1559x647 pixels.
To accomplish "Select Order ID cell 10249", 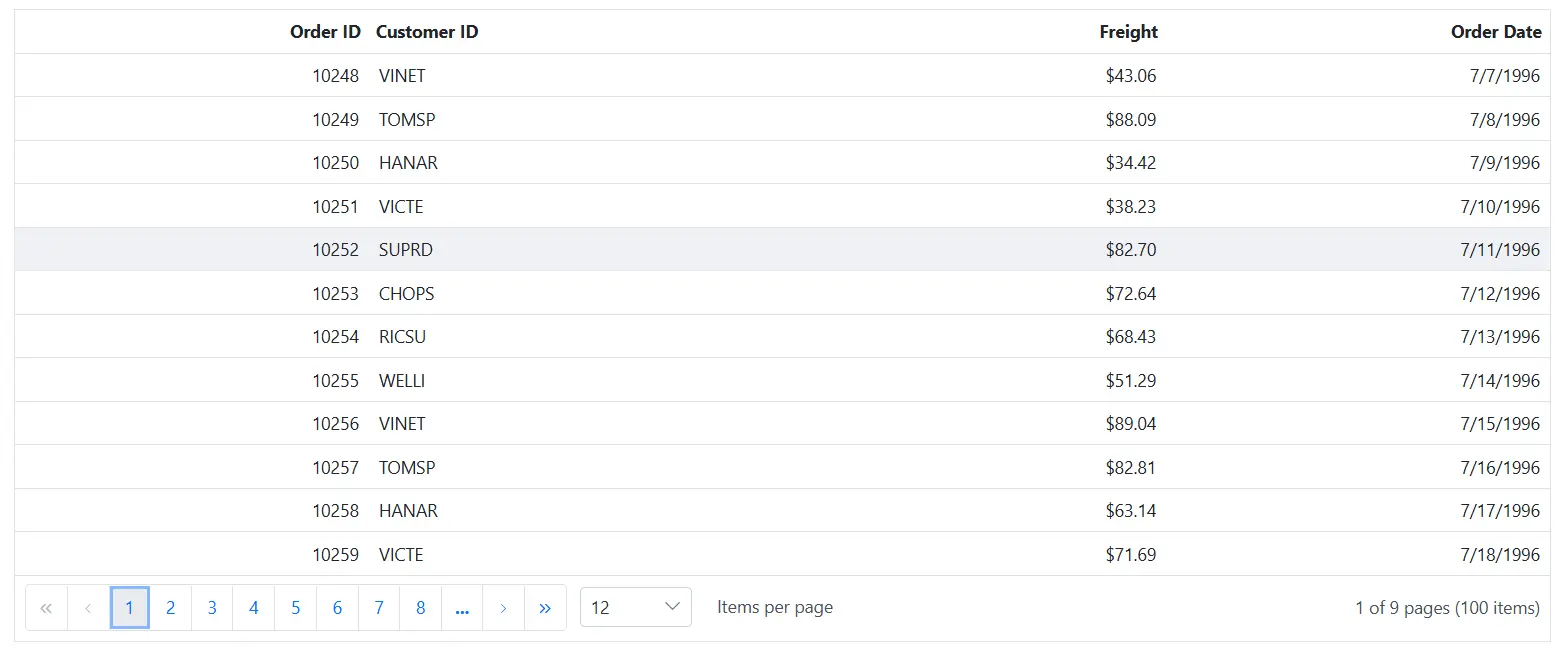I will click(x=335, y=120).
